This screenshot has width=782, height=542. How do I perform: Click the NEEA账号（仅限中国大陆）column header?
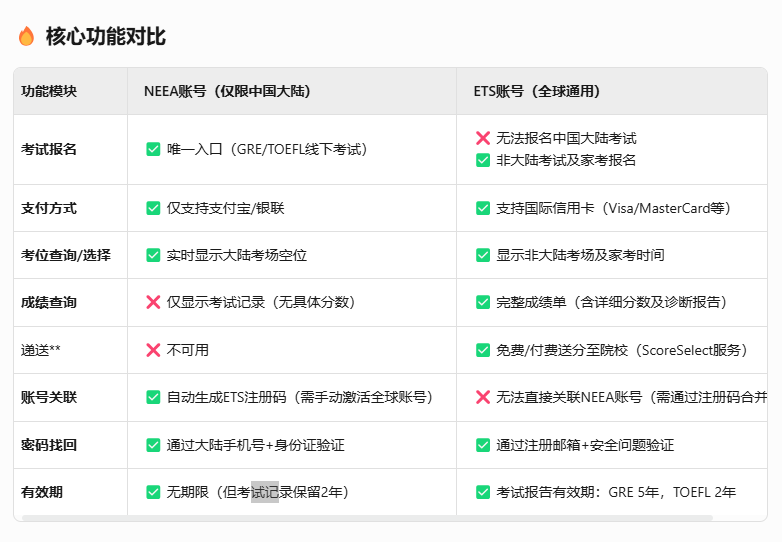coord(227,91)
